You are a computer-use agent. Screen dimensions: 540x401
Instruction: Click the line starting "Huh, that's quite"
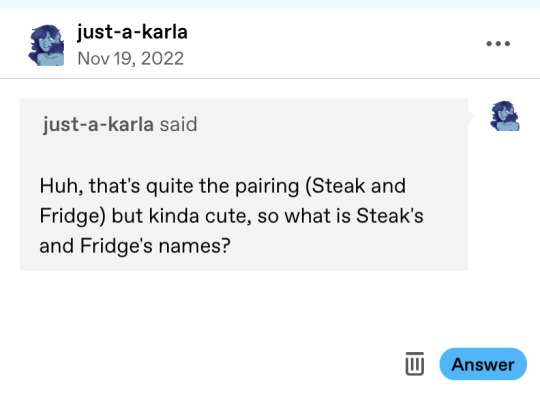(222, 186)
